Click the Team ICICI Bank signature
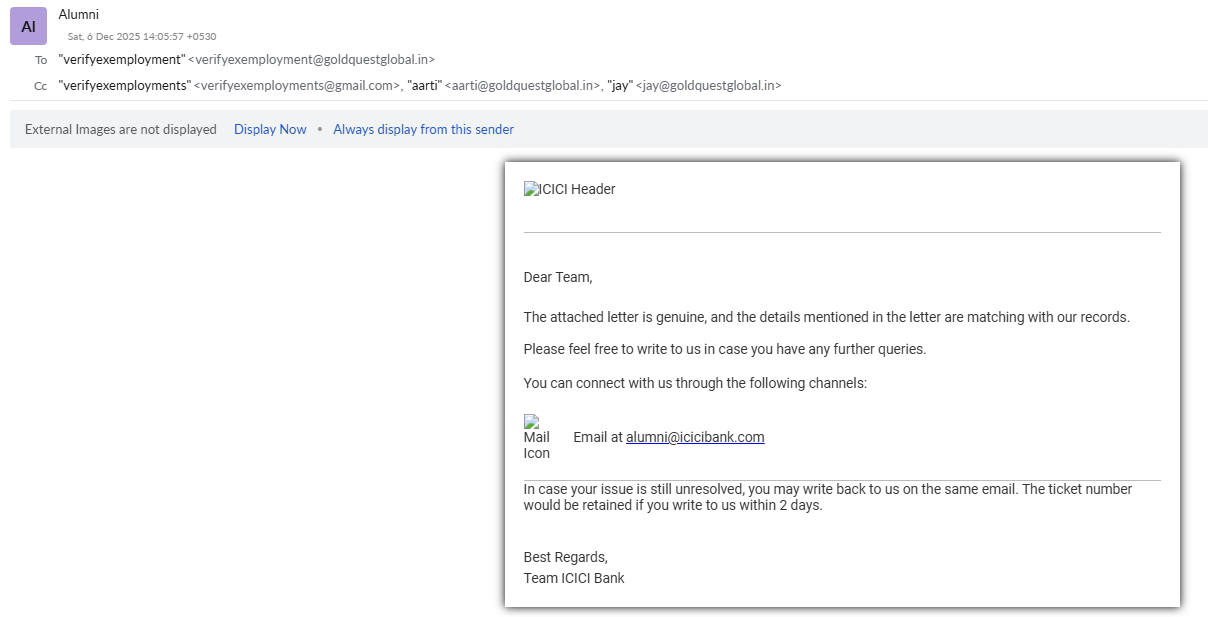This screenshot has width=1208, height=617. (x=573, y=578)
